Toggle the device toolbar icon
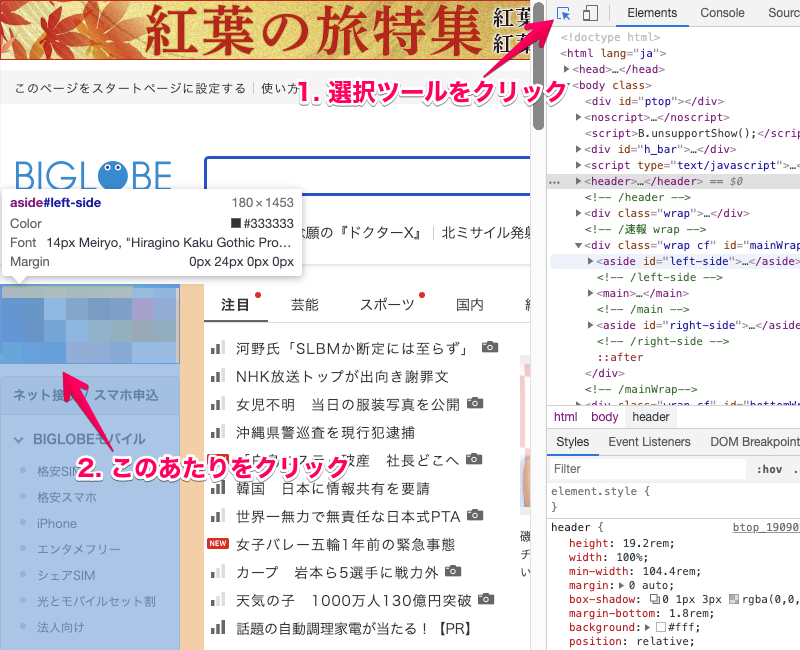This screenshot has height=650, width=800. (x=590, y=14)
